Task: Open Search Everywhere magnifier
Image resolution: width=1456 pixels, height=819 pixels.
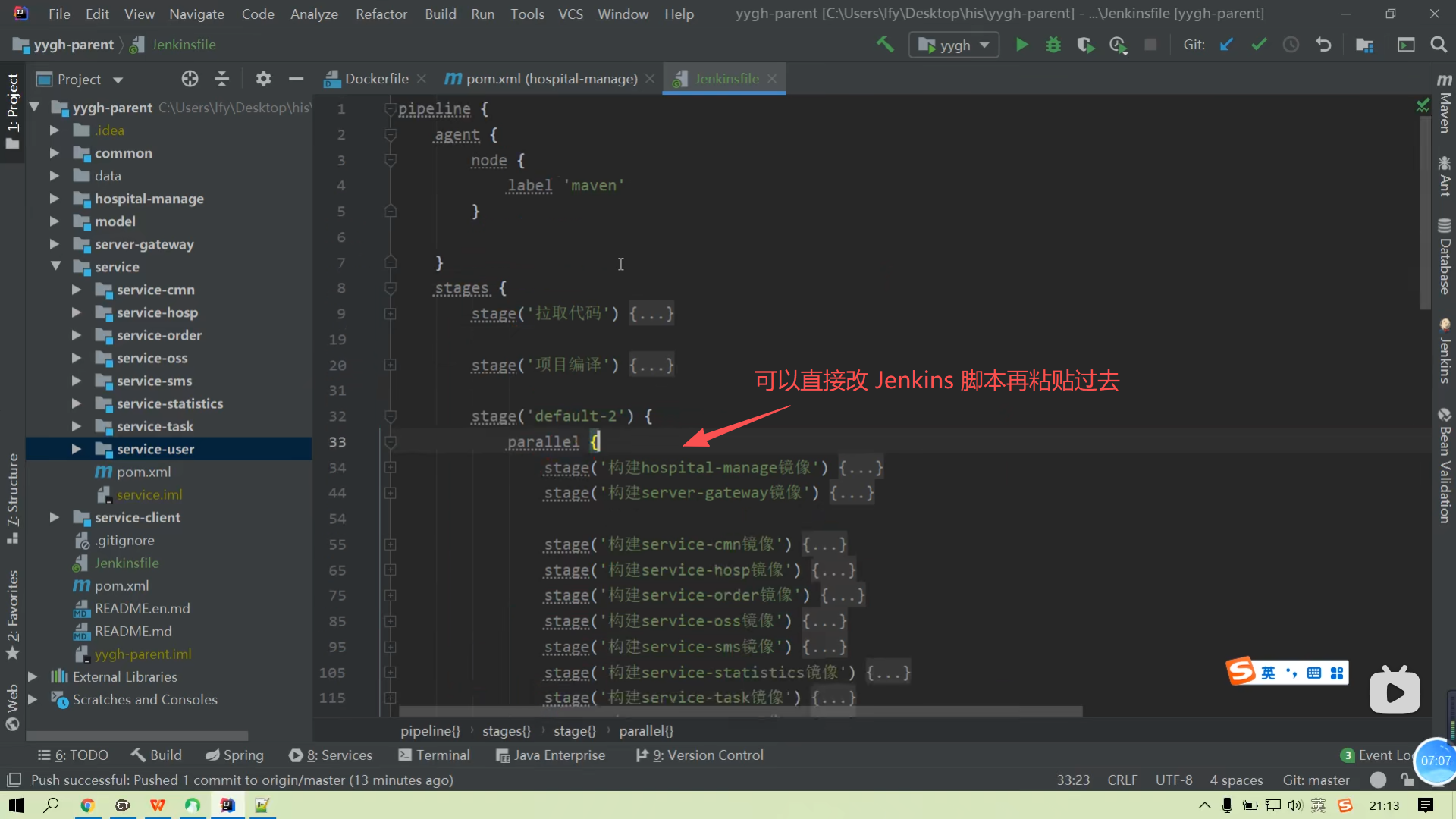Action: click(1439, 45)
